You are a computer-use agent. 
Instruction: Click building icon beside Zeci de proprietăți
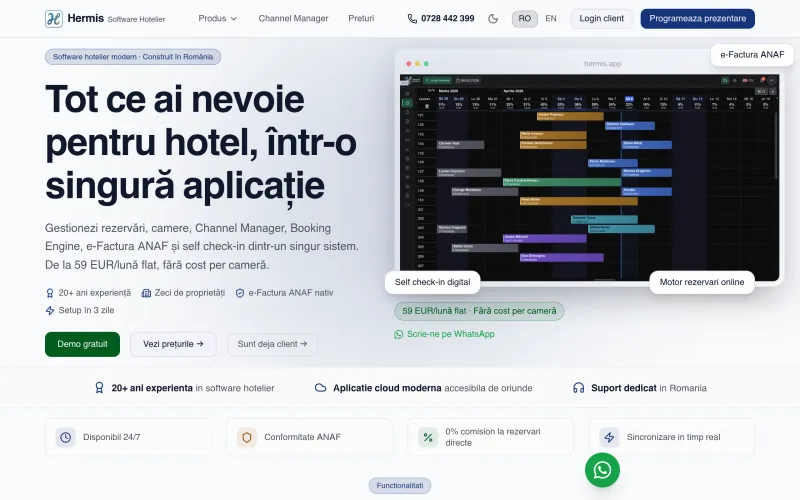click(146, 293)
